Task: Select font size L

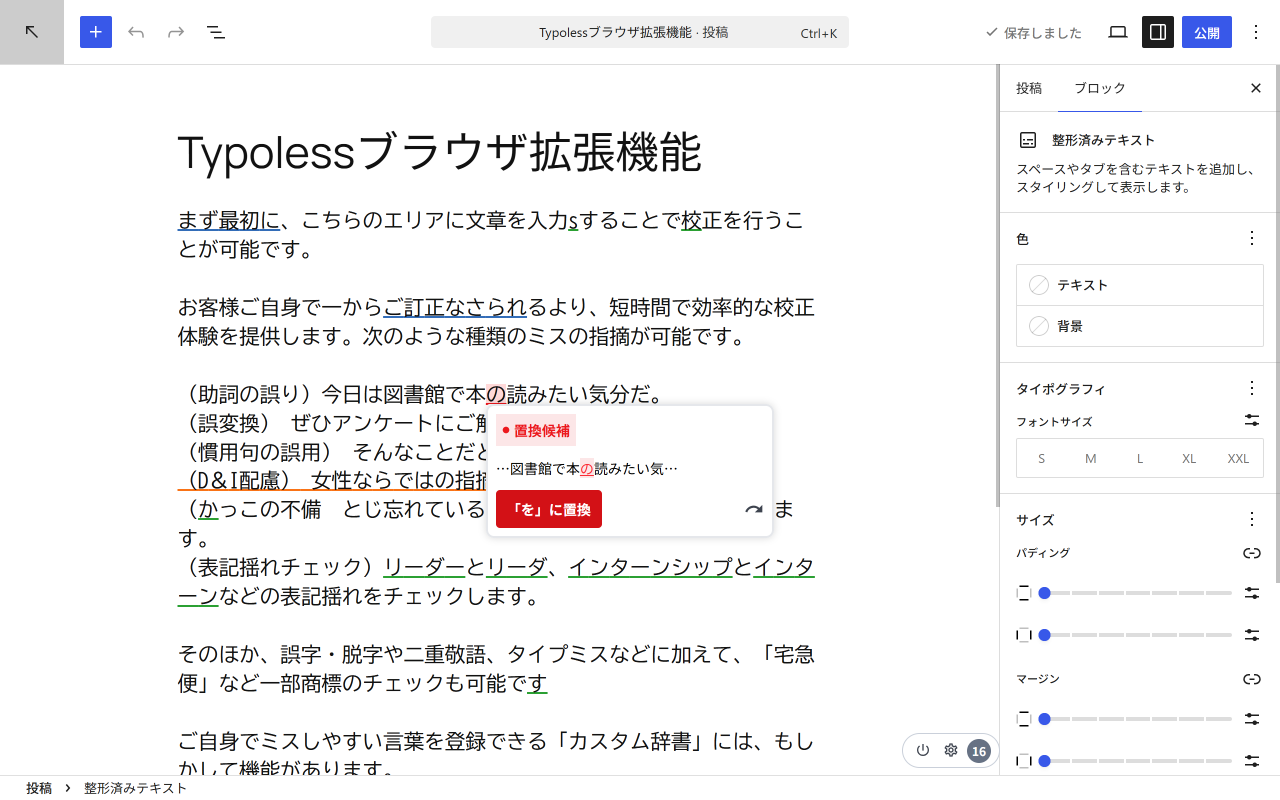Action: (x=1140, y=458)
